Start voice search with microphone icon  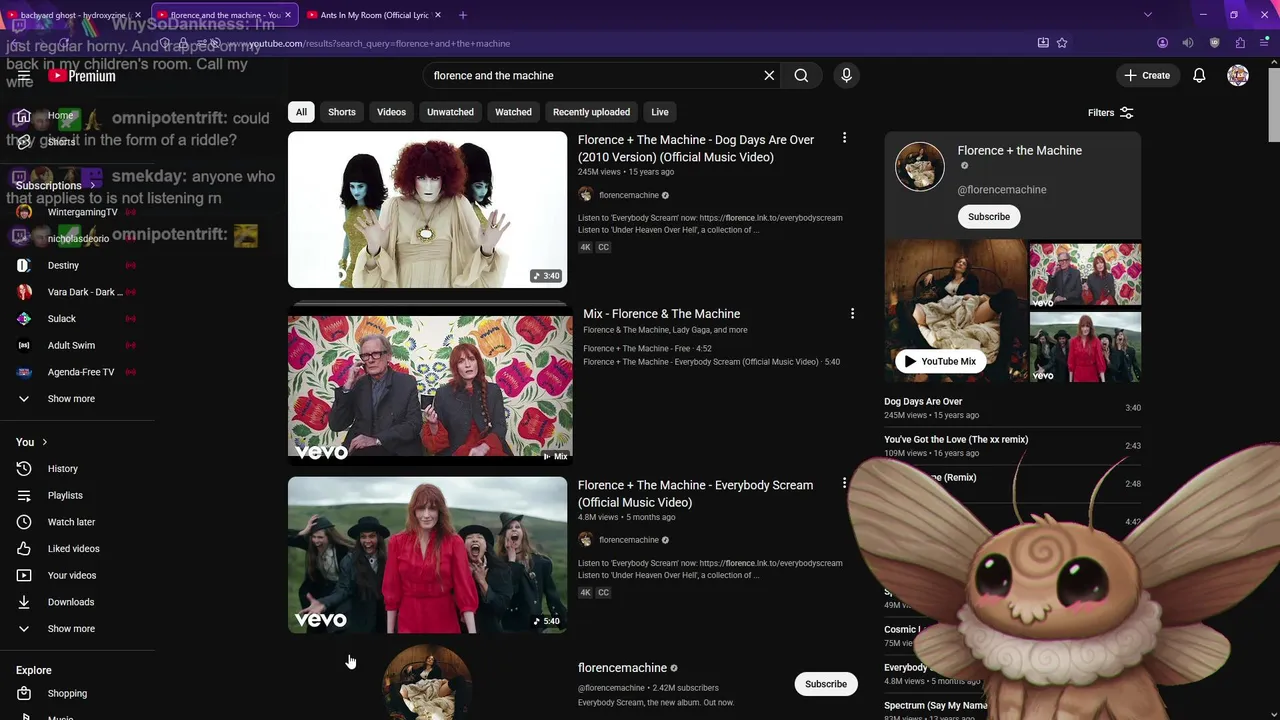[846, 75]
